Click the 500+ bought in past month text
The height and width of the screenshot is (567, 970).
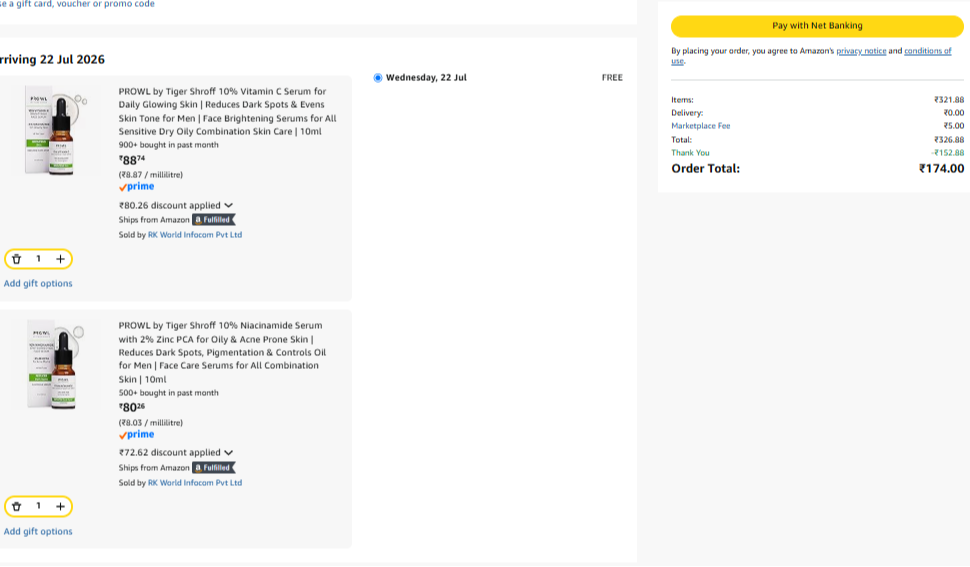[x=168, y=393]
